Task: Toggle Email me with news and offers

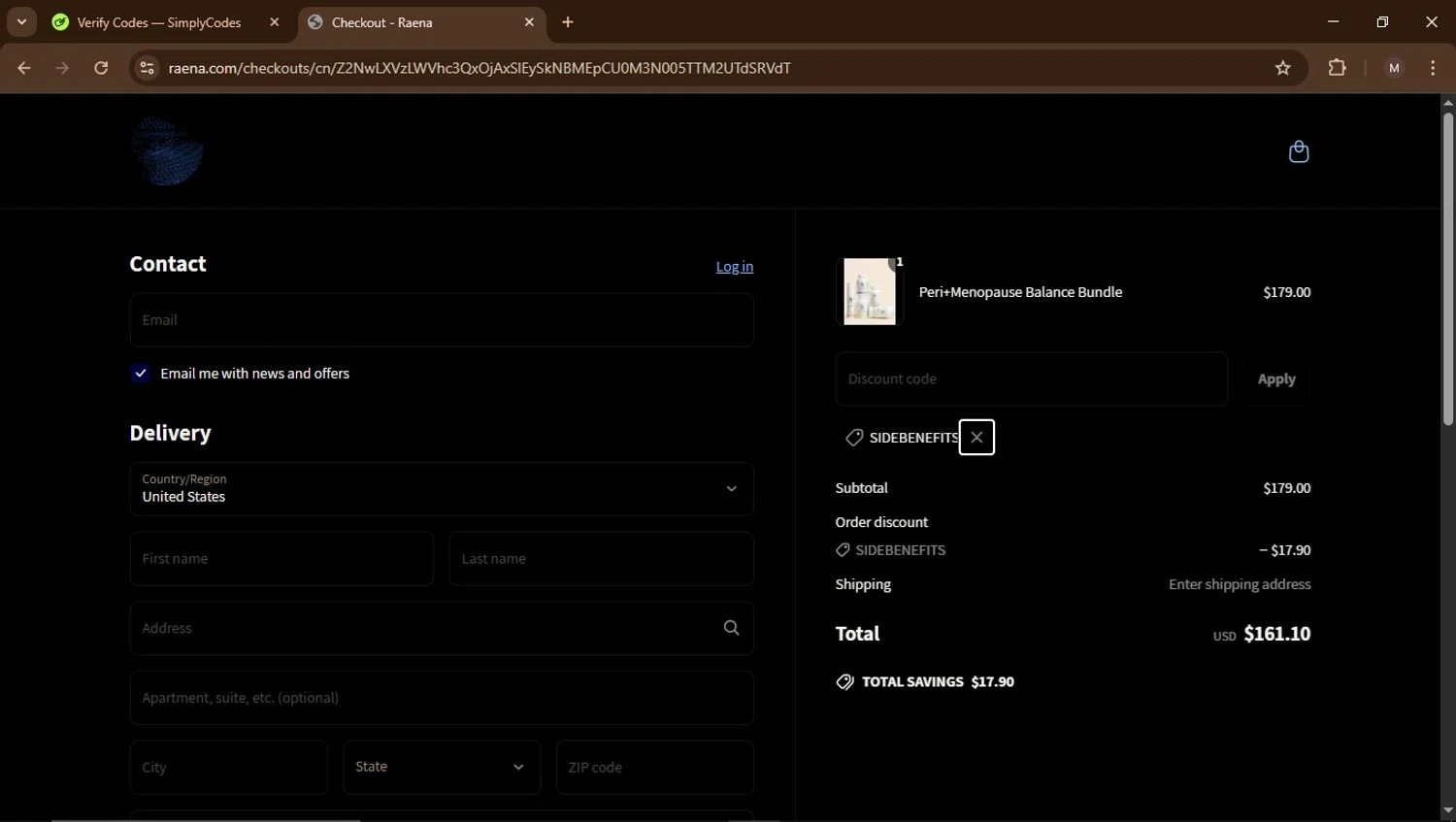Action: tap(141, 374)
